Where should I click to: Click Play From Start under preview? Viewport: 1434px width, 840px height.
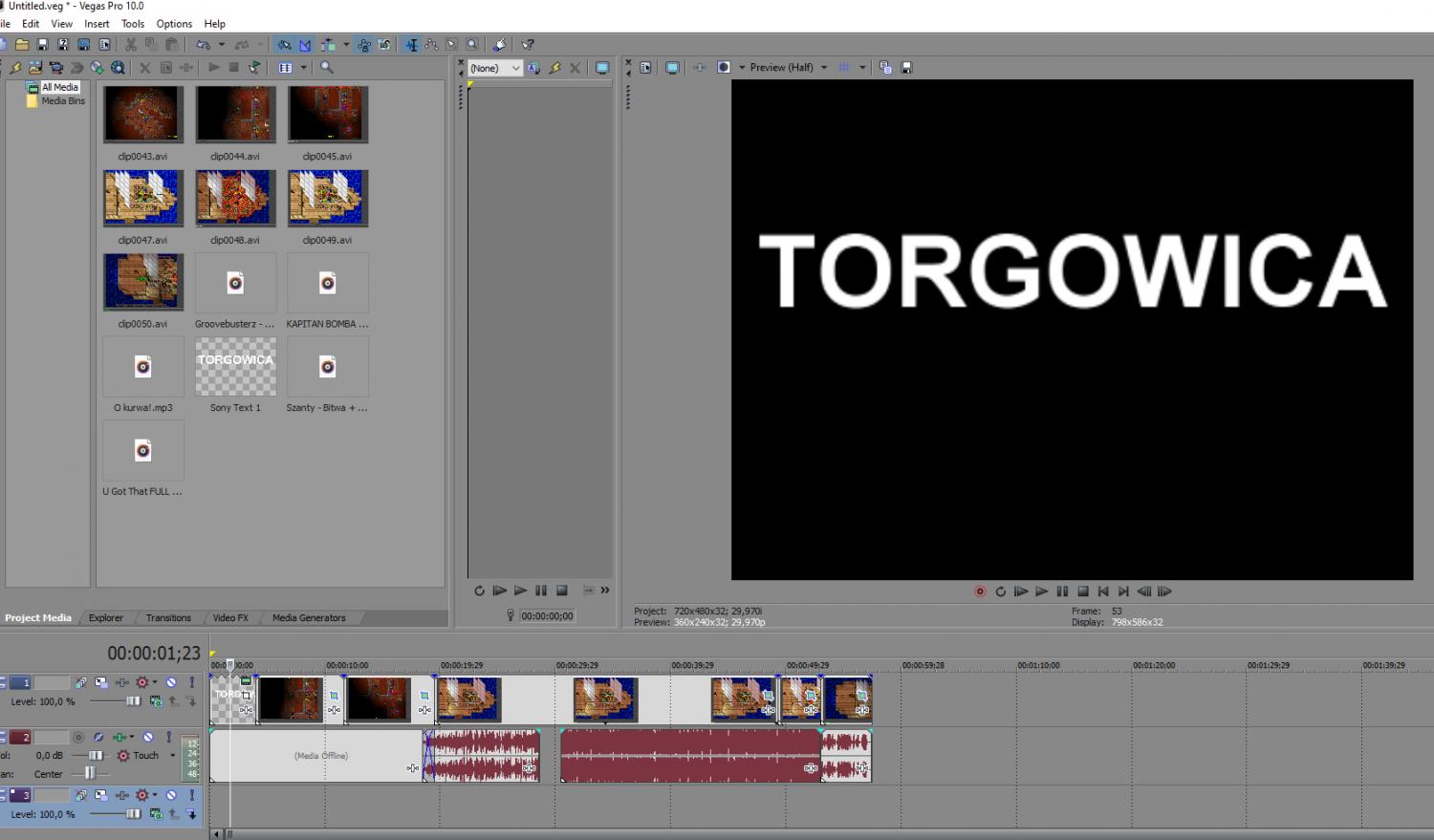click(x=1021, y=592)
